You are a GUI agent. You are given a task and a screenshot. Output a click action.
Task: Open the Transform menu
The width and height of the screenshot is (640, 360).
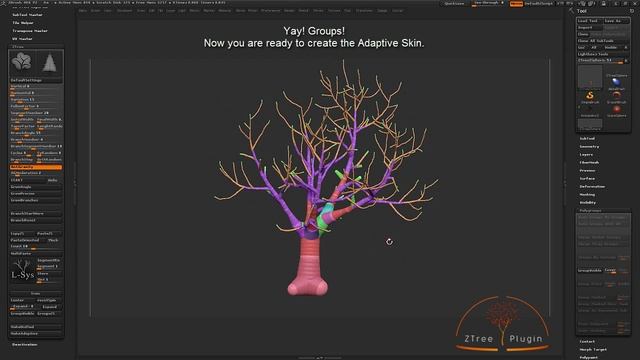364,11
